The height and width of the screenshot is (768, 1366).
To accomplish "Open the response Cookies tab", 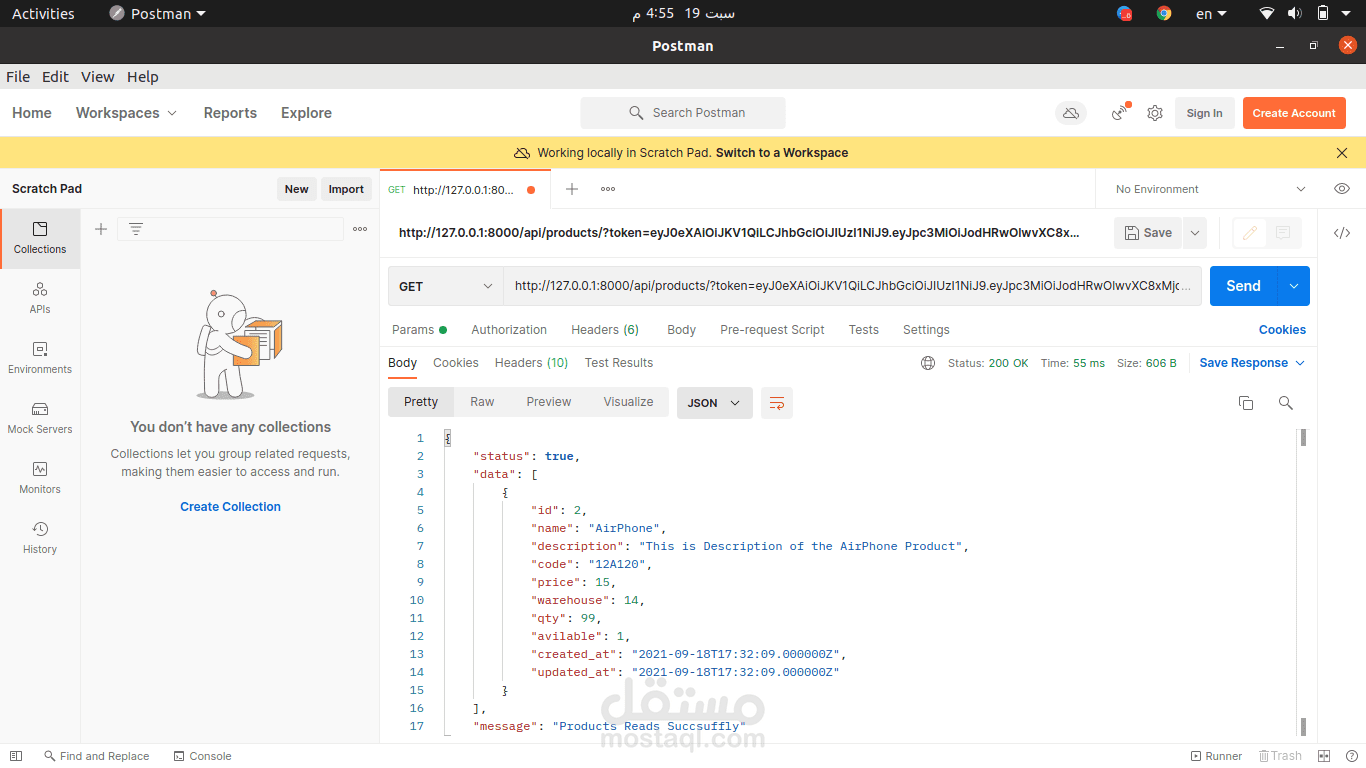I will tap(456, 363).
